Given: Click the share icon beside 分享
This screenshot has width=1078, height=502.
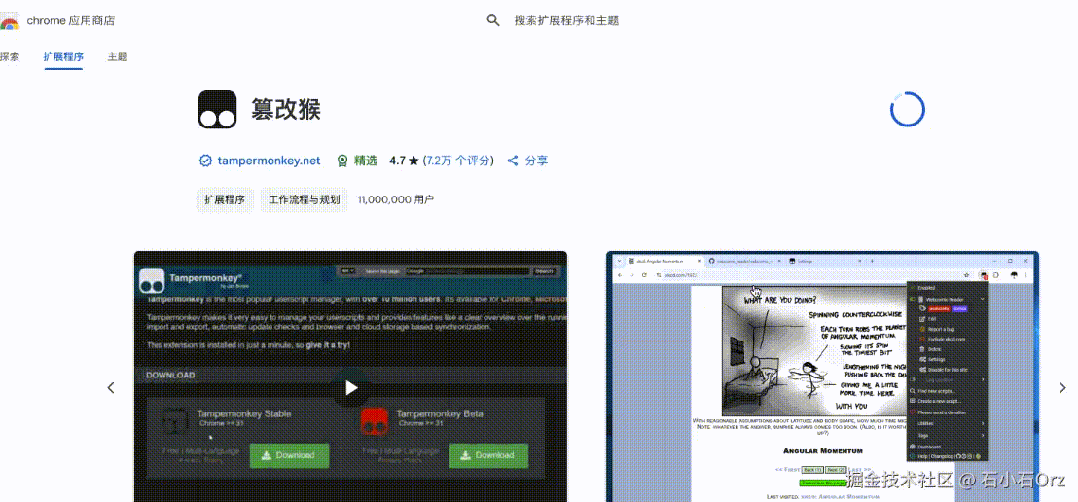Looking at the screenshot, I should pos(513,161).
